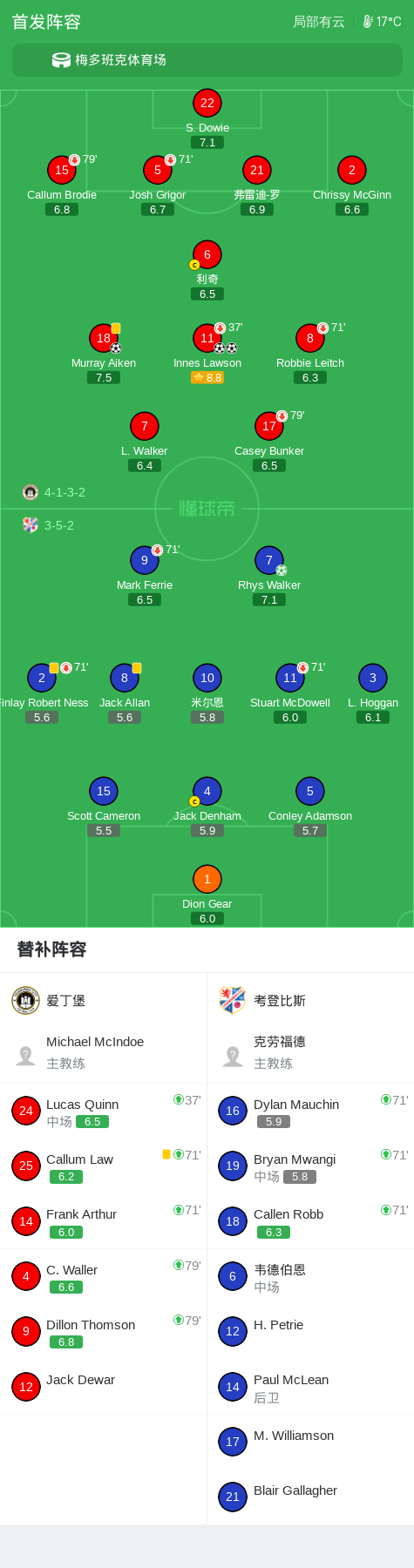Tap the 梅多班克体育场 stadium bar
This screenshot has width=414, height=1568.
point(207,60)
